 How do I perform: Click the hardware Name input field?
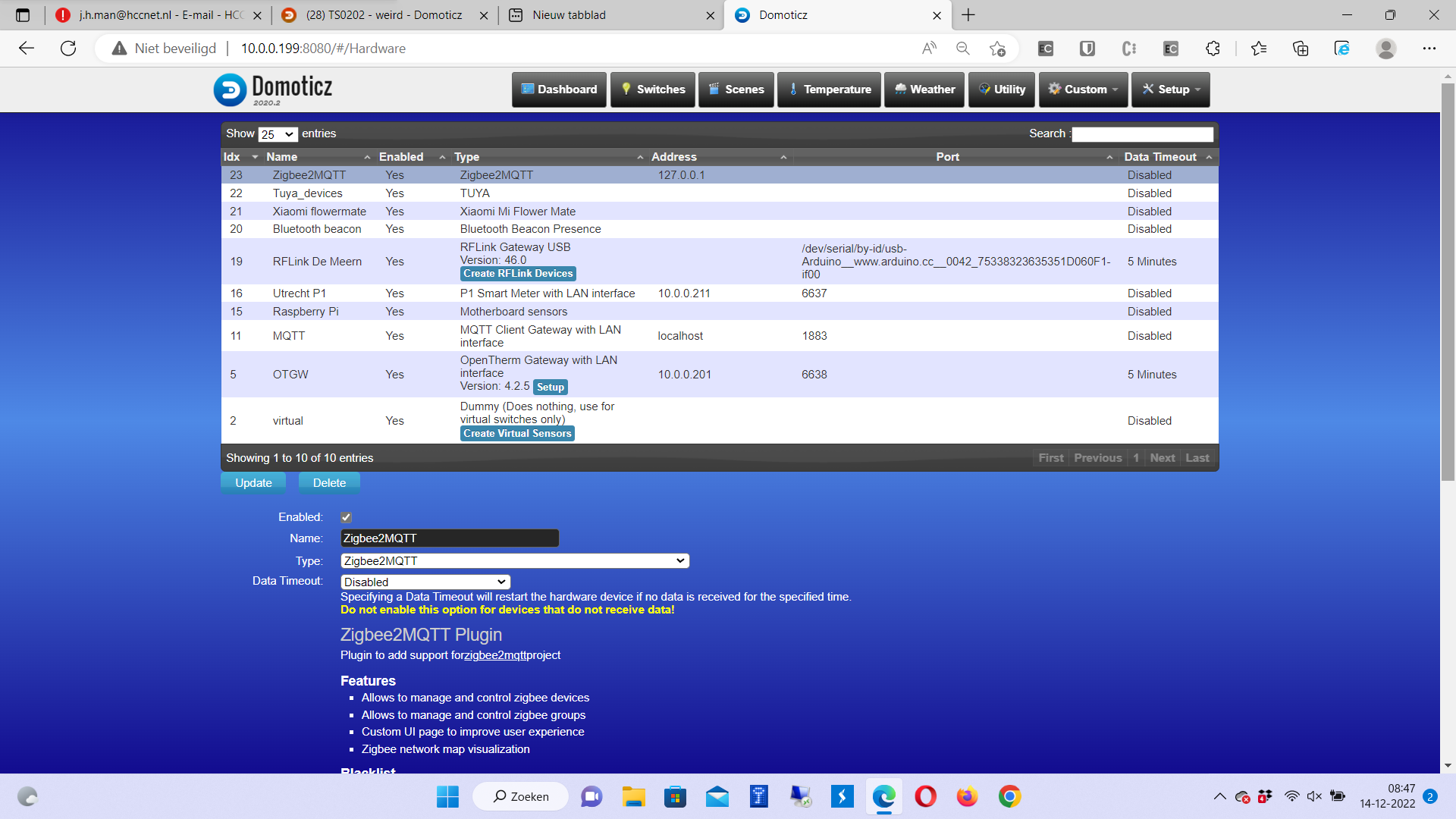(450, 538)
